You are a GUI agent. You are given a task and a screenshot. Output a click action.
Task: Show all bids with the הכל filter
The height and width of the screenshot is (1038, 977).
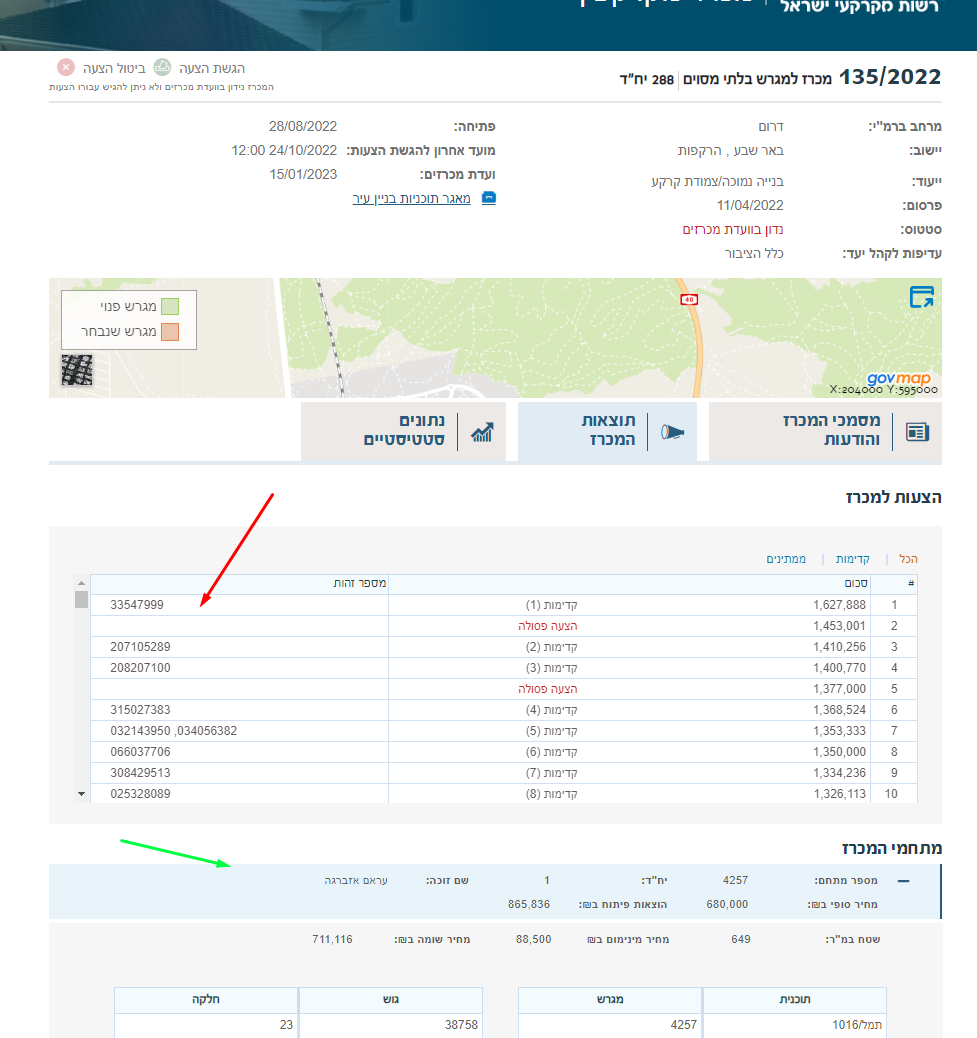tap(908, 559)
